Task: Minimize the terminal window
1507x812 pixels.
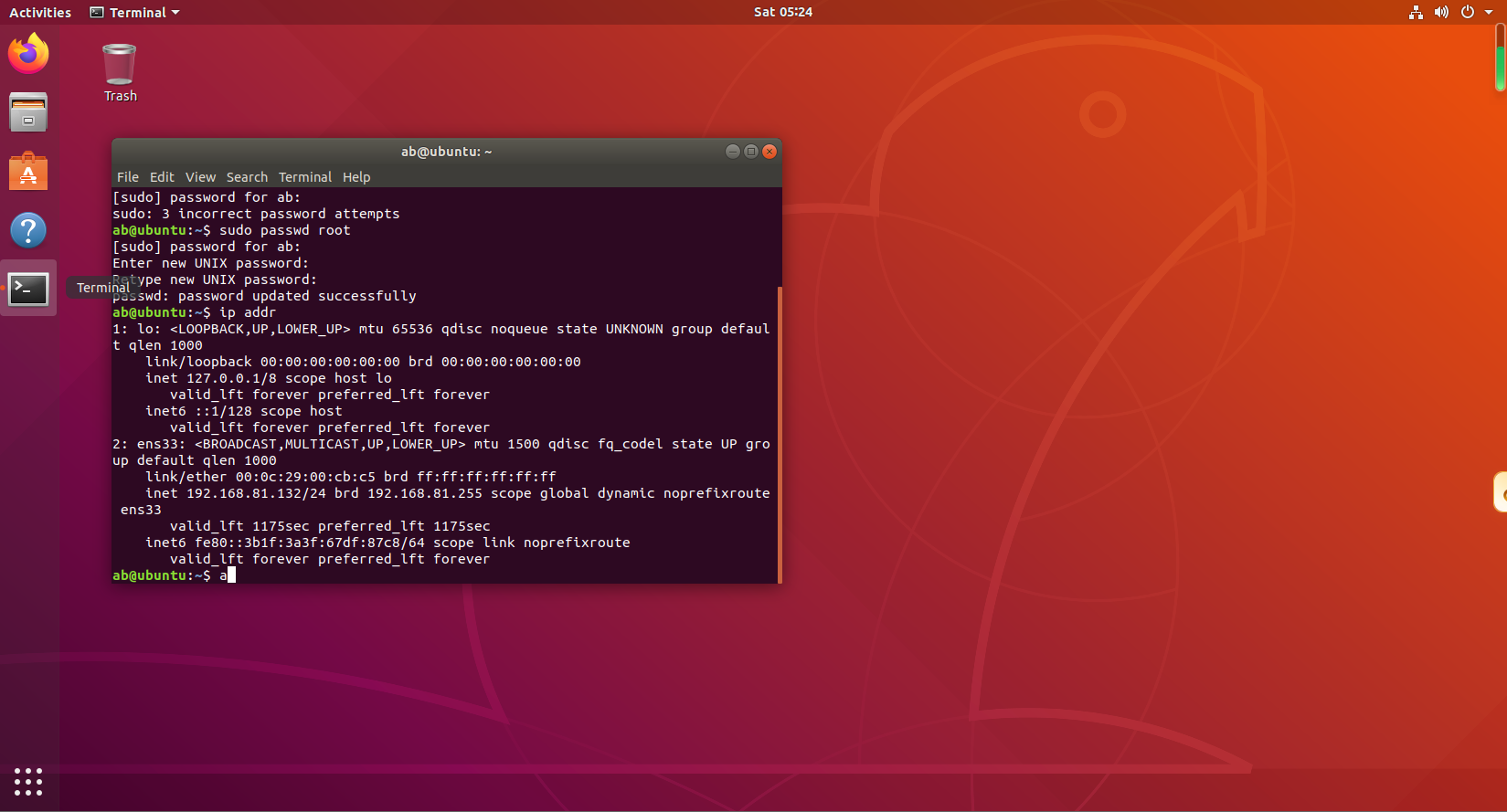Action: (x=732, y=152)
